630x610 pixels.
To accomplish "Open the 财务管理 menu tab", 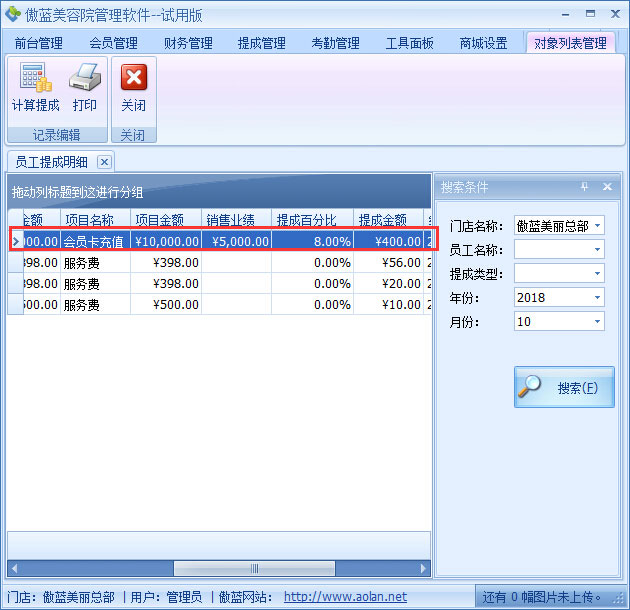I will [188, 43].
